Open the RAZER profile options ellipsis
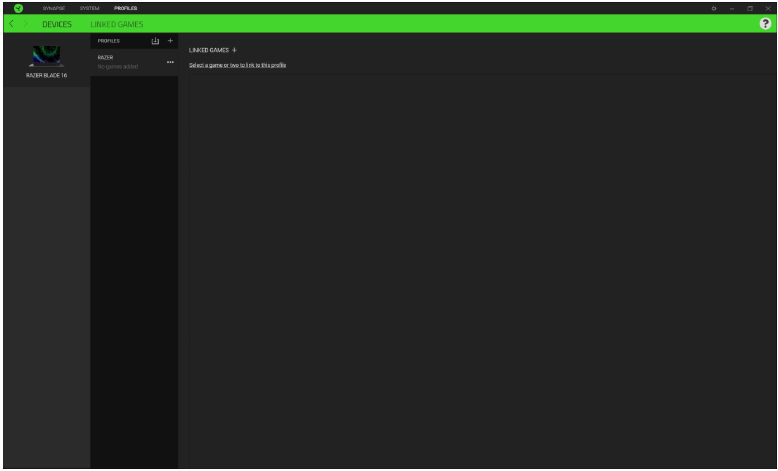 [x=170, y=62]
